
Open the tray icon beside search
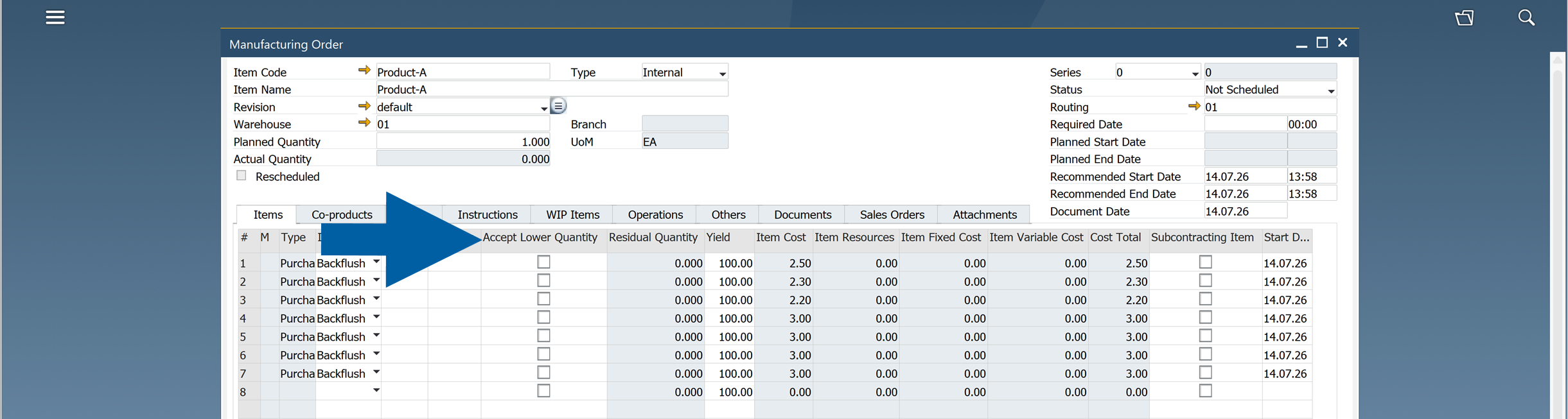pos(1464,17)
